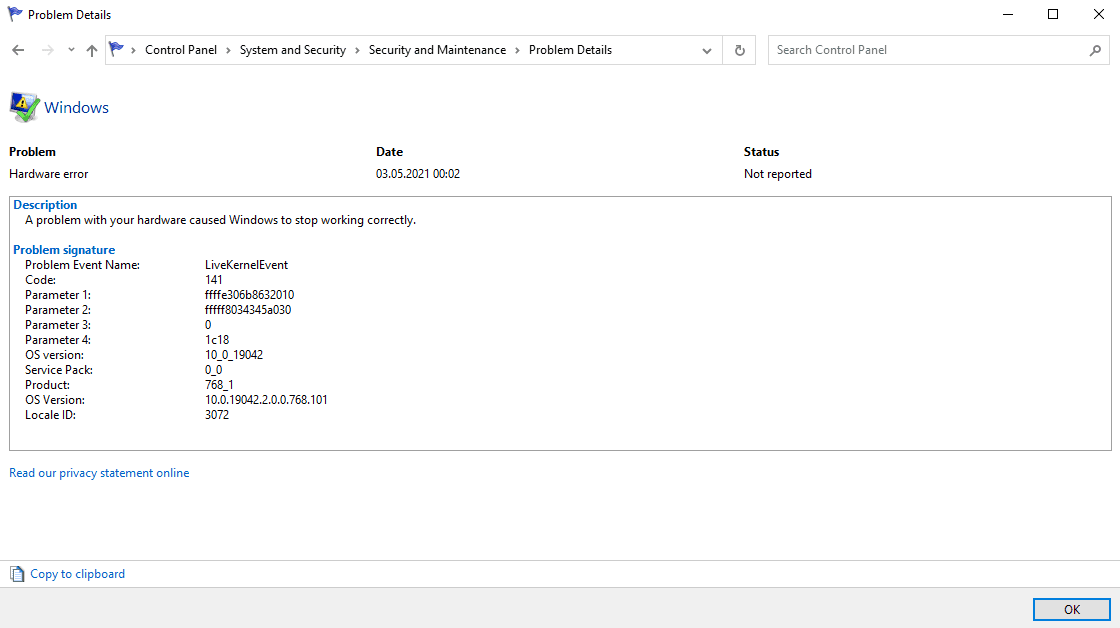Click Service Pack value '0_0'
Screen dimensions: 1120x628
click(214, 369)
